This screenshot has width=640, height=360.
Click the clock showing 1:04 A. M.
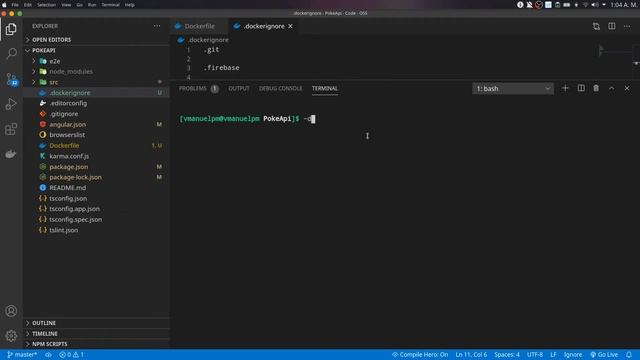624,5
